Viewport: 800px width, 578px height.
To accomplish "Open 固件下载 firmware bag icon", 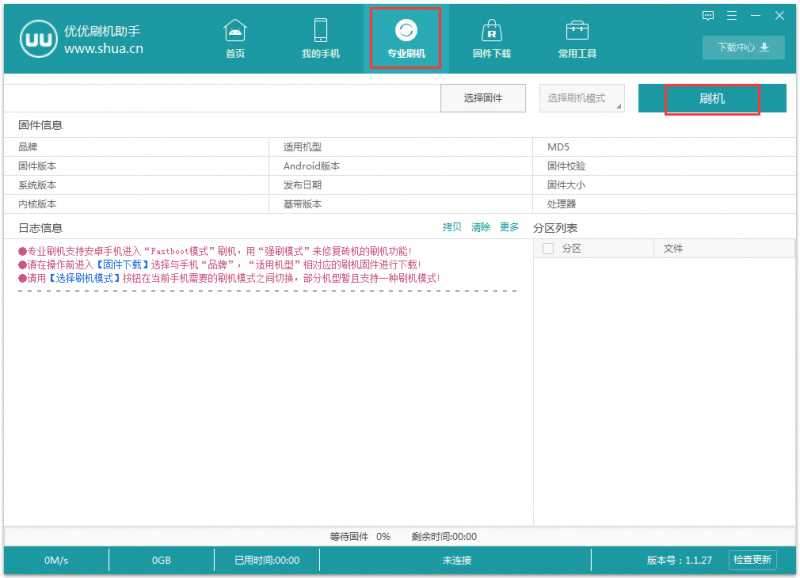I will point(492,31).
